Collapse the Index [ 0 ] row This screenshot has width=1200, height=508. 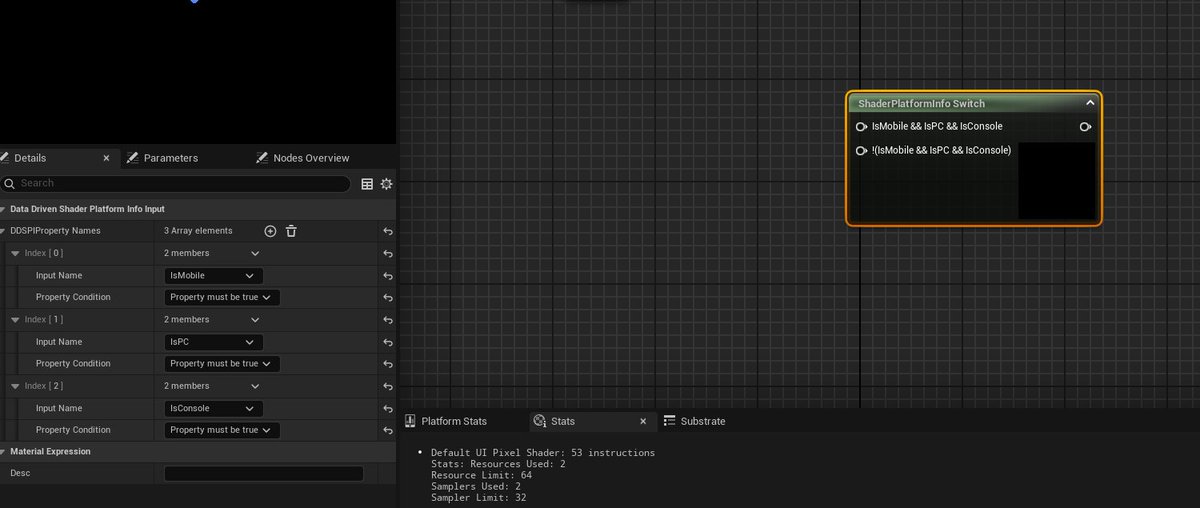click(x=16, y=253)
